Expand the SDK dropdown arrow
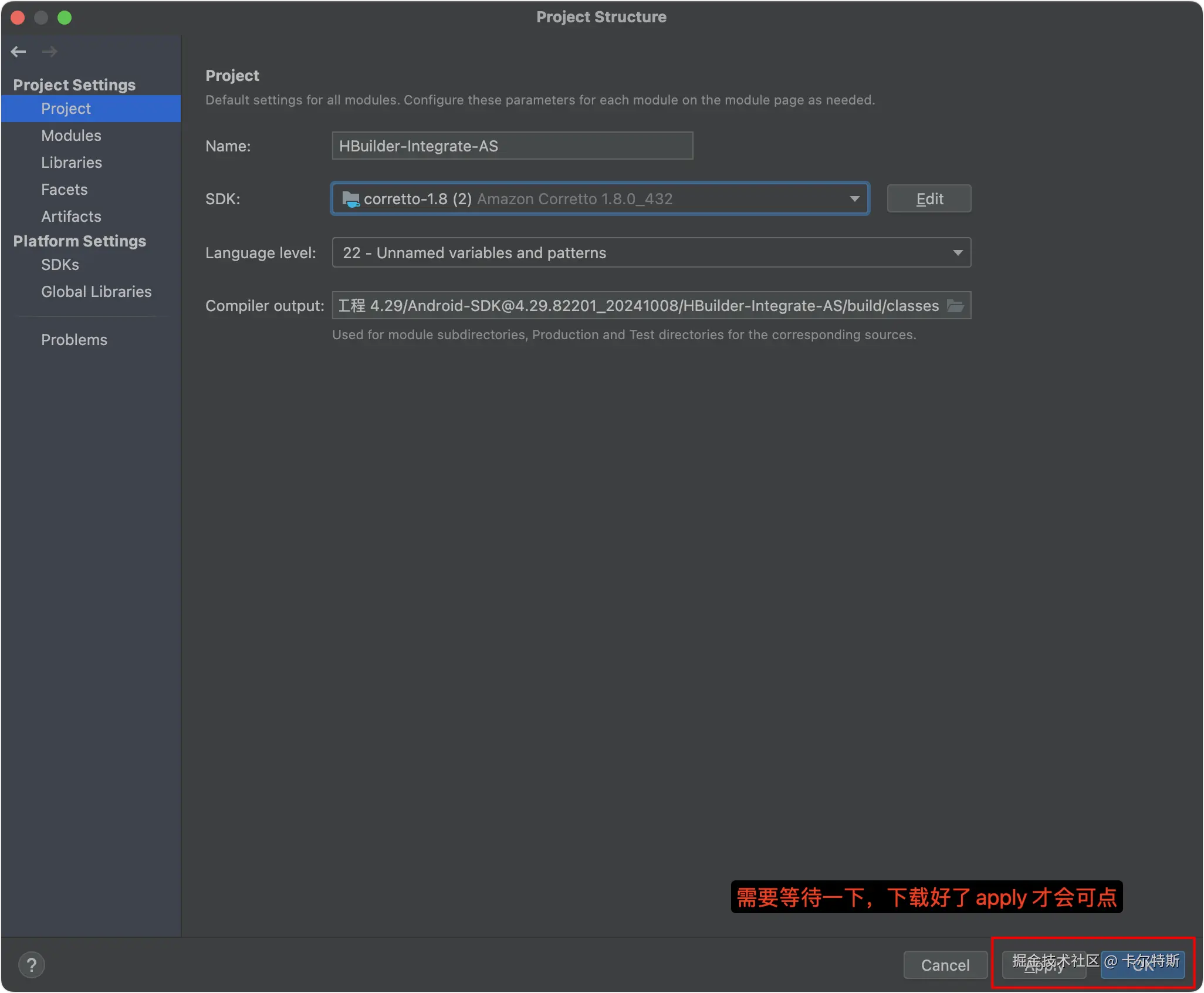Screen dimensions: 1204x993 tap(854, 199)
